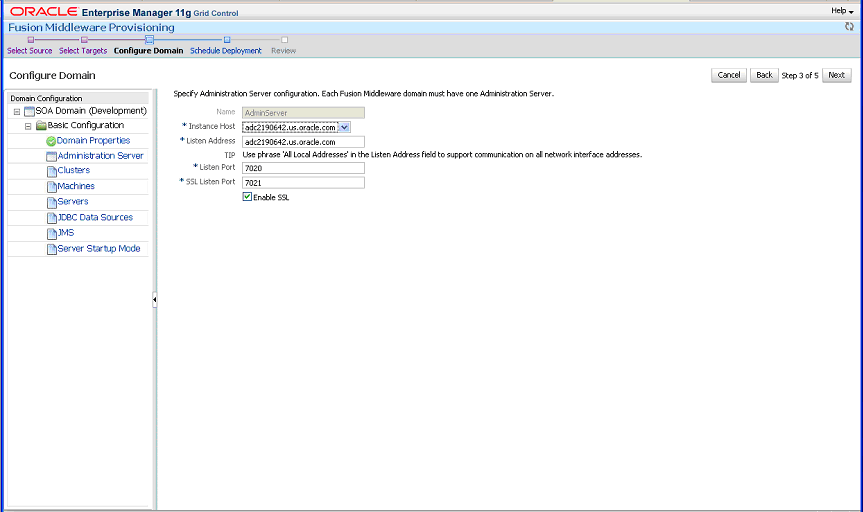Screen dimensions: 863x512
Task: Click the Listen Address input field
Action: pos(303,142)
